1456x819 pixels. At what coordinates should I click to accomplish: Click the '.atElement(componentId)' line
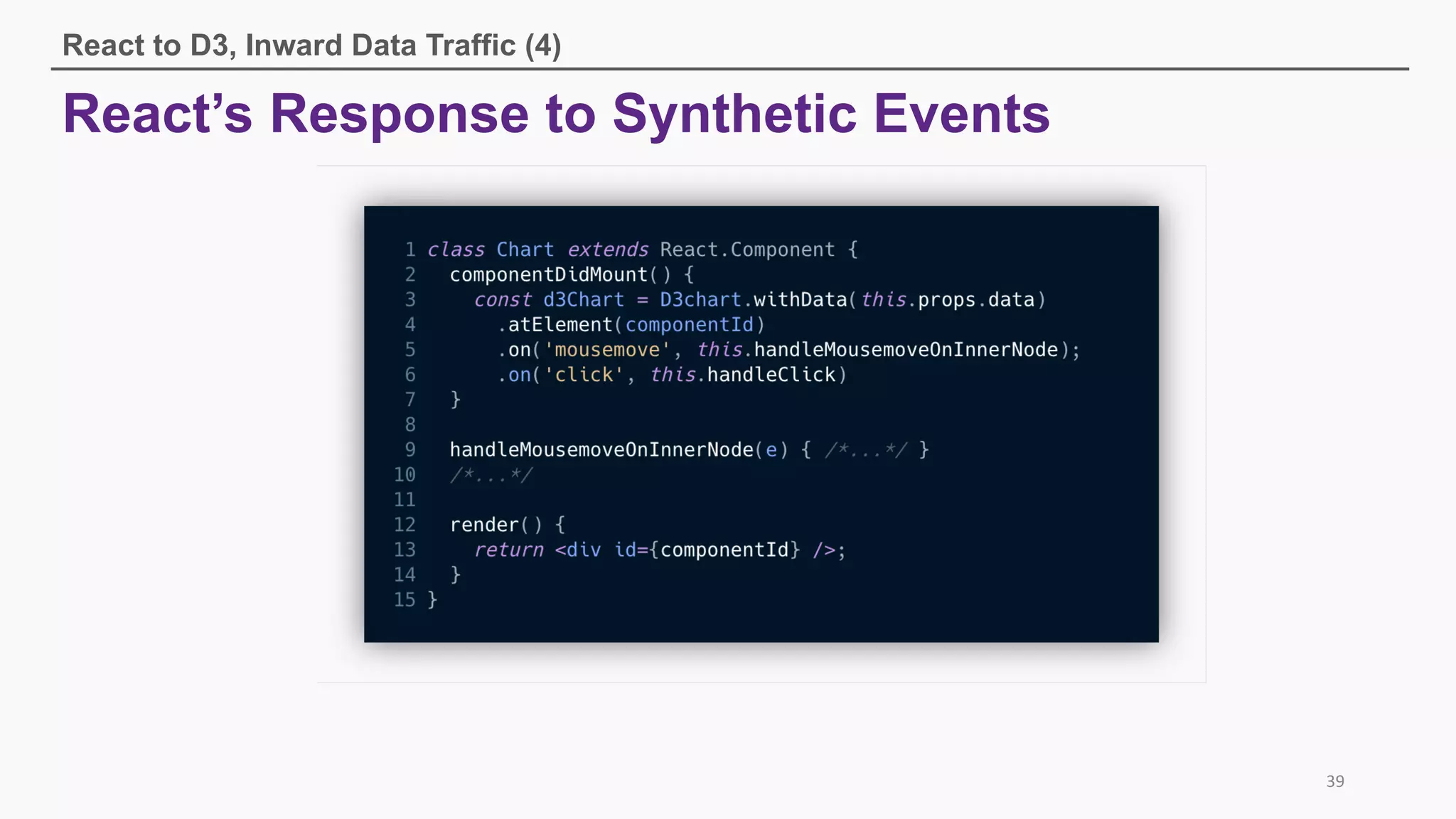[x=631, y=325]
